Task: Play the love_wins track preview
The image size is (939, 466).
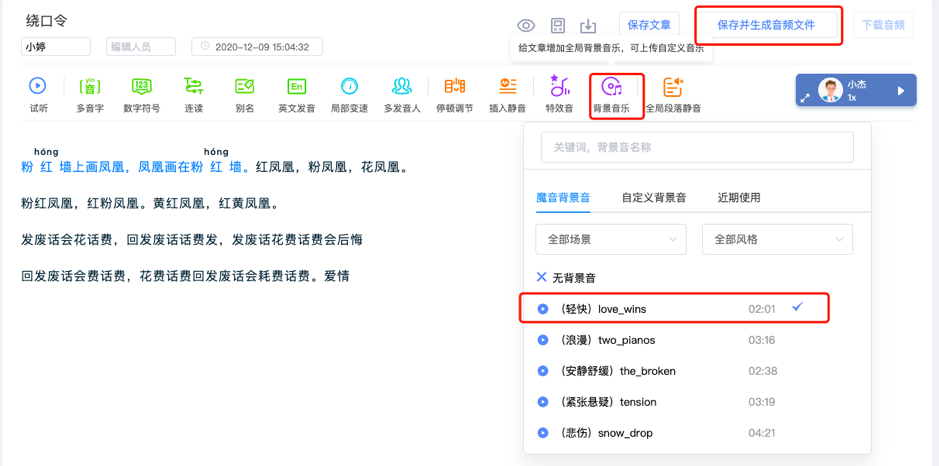Action: [x=543, y=309]
